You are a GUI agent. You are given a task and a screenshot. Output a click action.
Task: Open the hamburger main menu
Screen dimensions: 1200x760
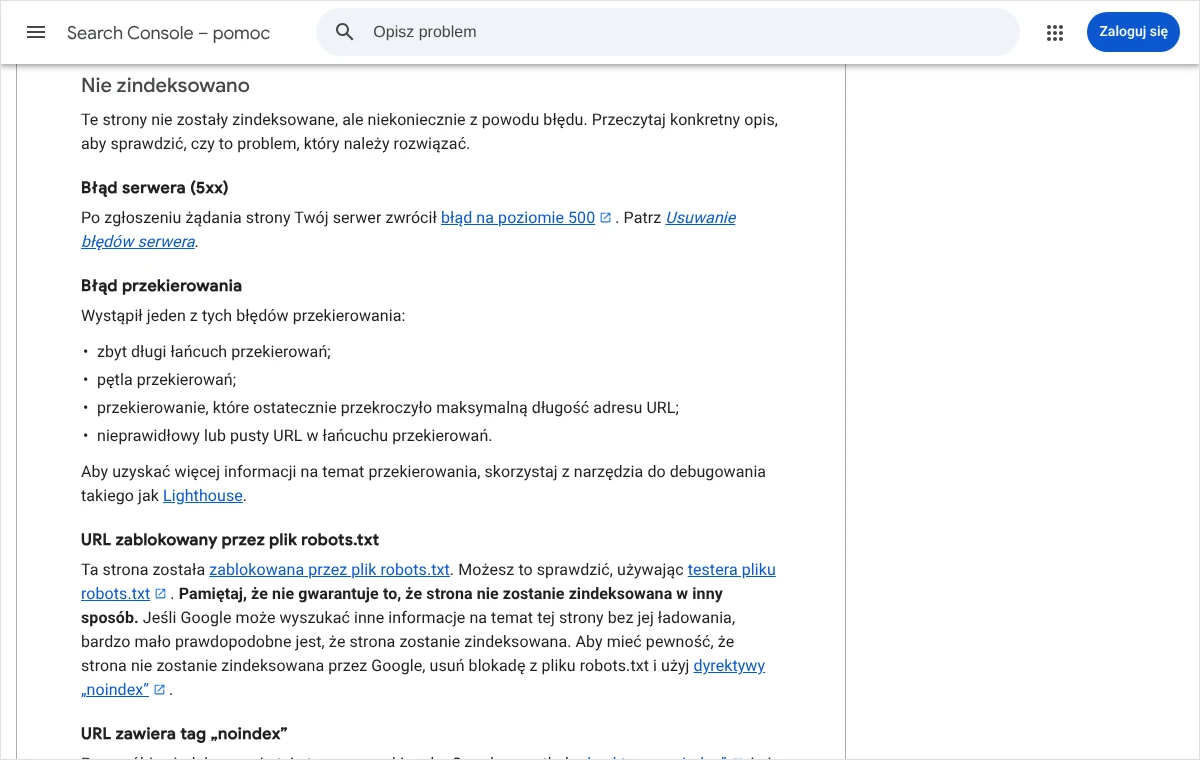pos(36,32)
